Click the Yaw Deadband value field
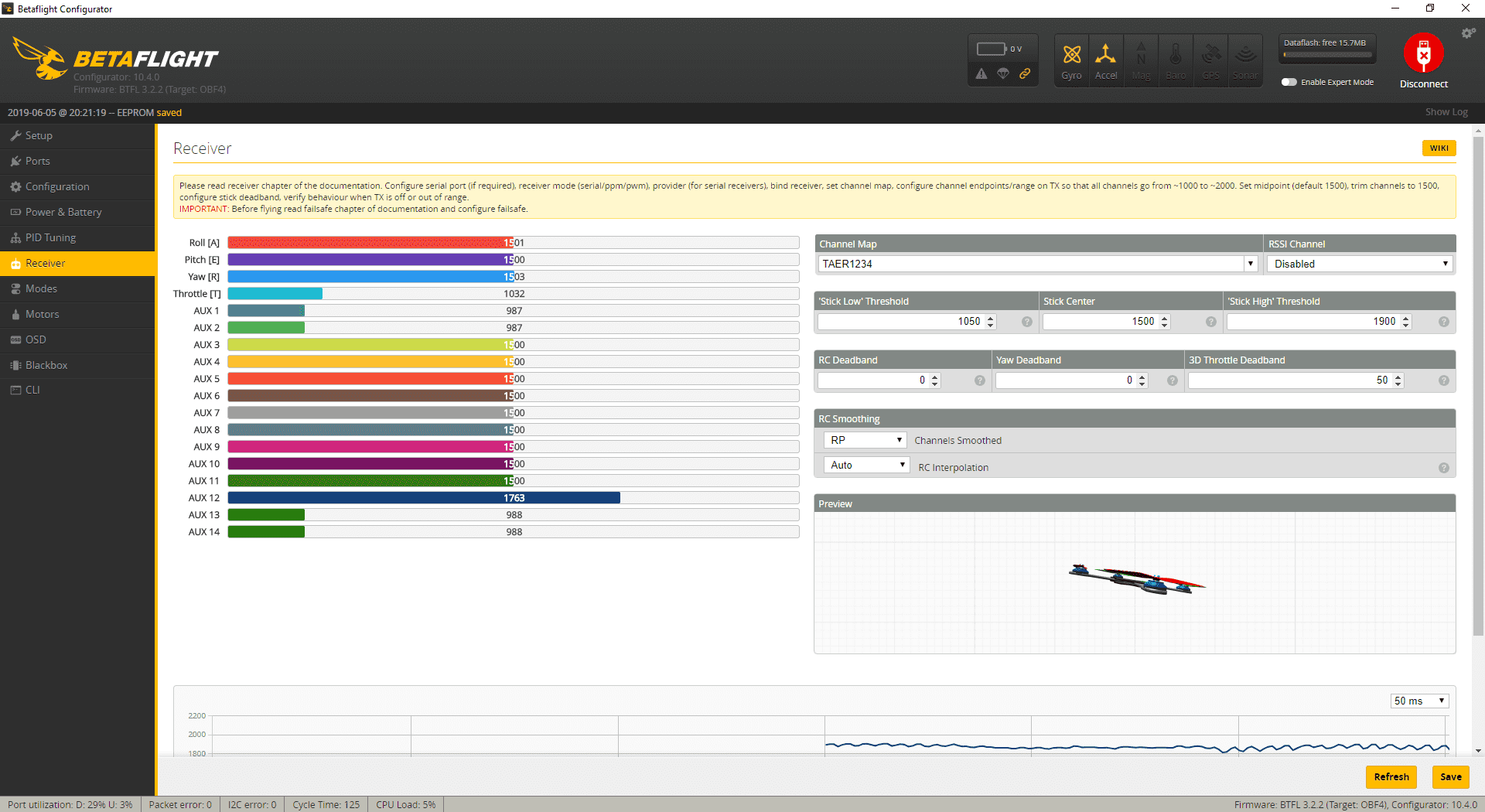Screen dimensions: 1485x812 click(1072, 380)
